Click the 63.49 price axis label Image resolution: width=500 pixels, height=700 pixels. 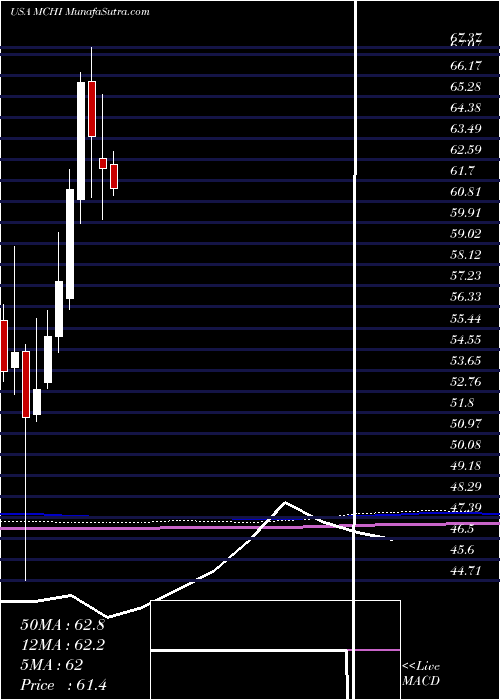[x=466, y=129]
